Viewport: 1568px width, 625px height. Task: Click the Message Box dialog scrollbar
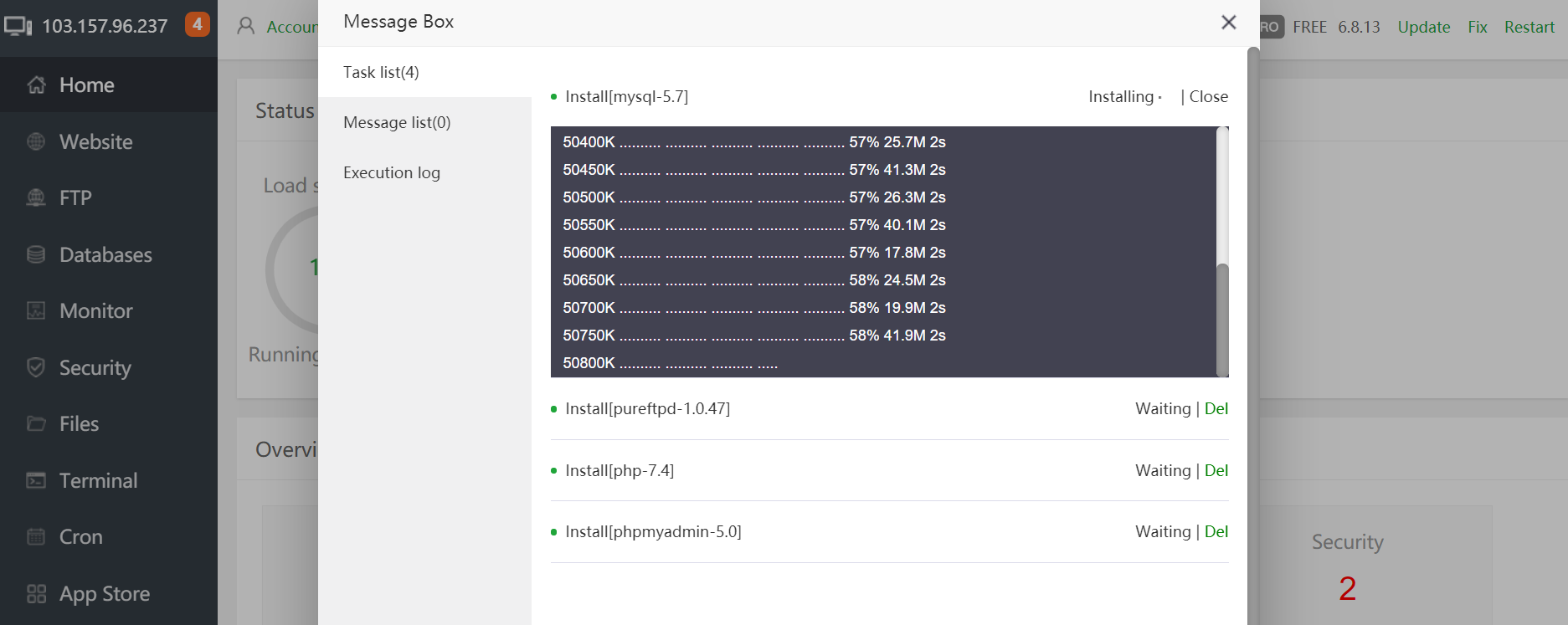(1253, 335)
